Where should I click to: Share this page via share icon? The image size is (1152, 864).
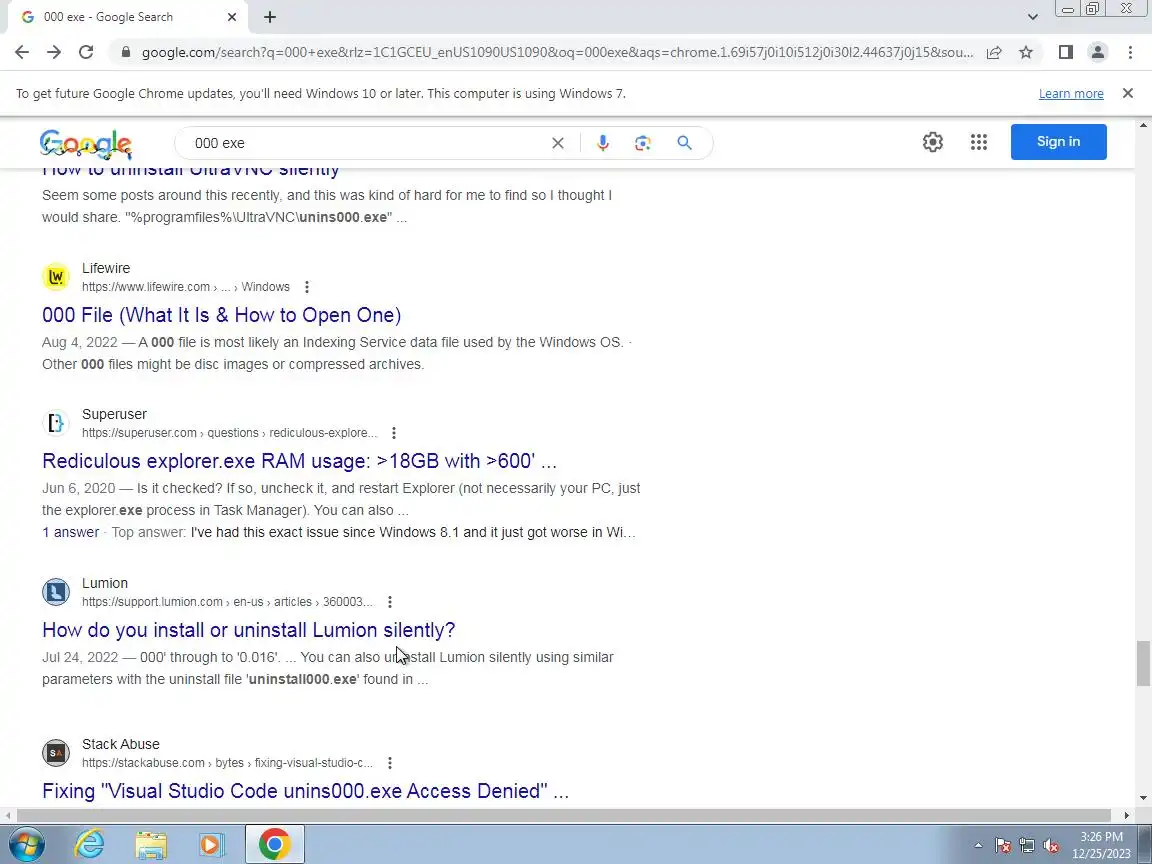tap(994, 52)
